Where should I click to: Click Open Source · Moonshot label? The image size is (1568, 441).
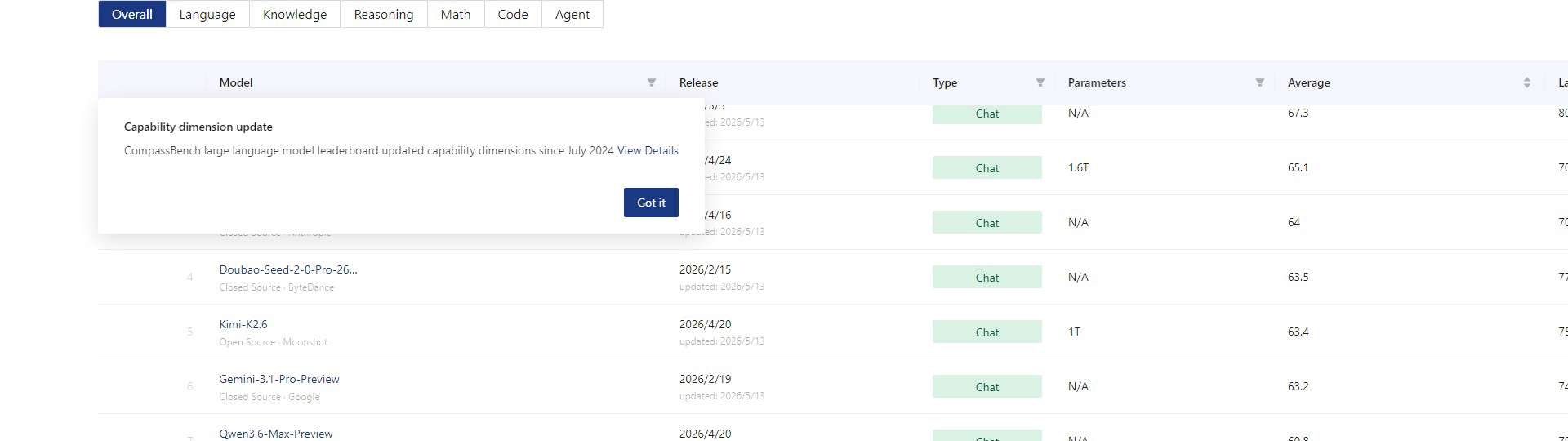click(x=273, y=342)
